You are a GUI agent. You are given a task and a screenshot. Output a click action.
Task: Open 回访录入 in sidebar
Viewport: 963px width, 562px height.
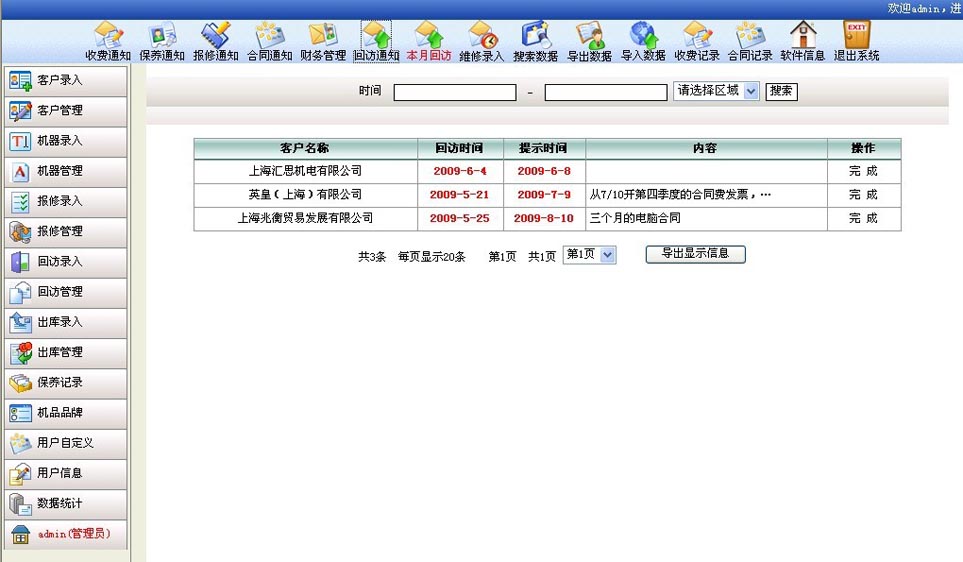click(66, 262)
